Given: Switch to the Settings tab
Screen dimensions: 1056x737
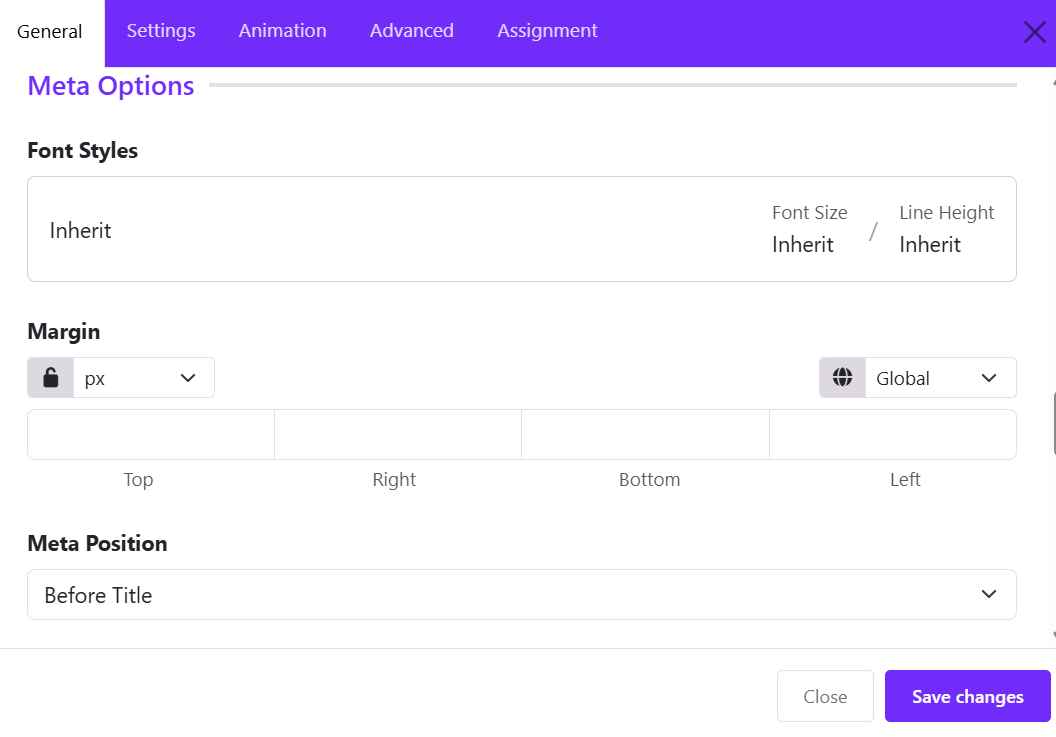Looking at the screenshot, I should tap(161, 31).
